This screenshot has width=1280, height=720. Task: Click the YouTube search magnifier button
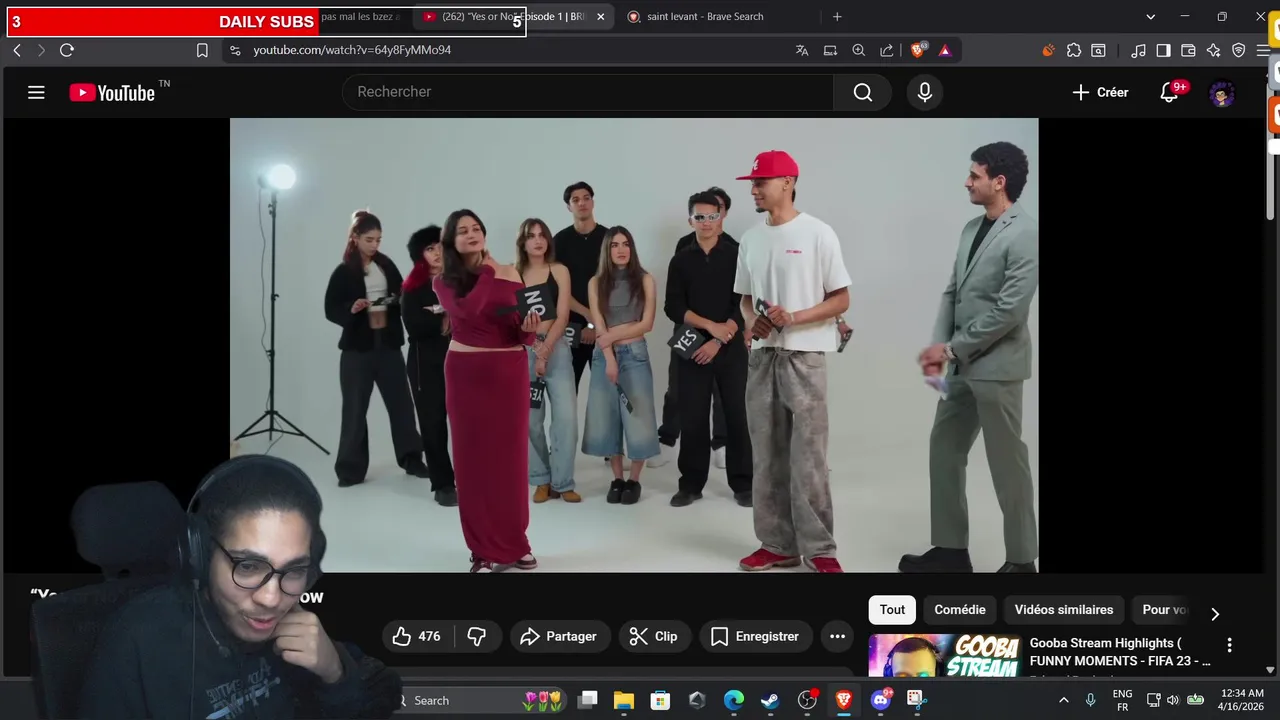[x=863, y=92]
